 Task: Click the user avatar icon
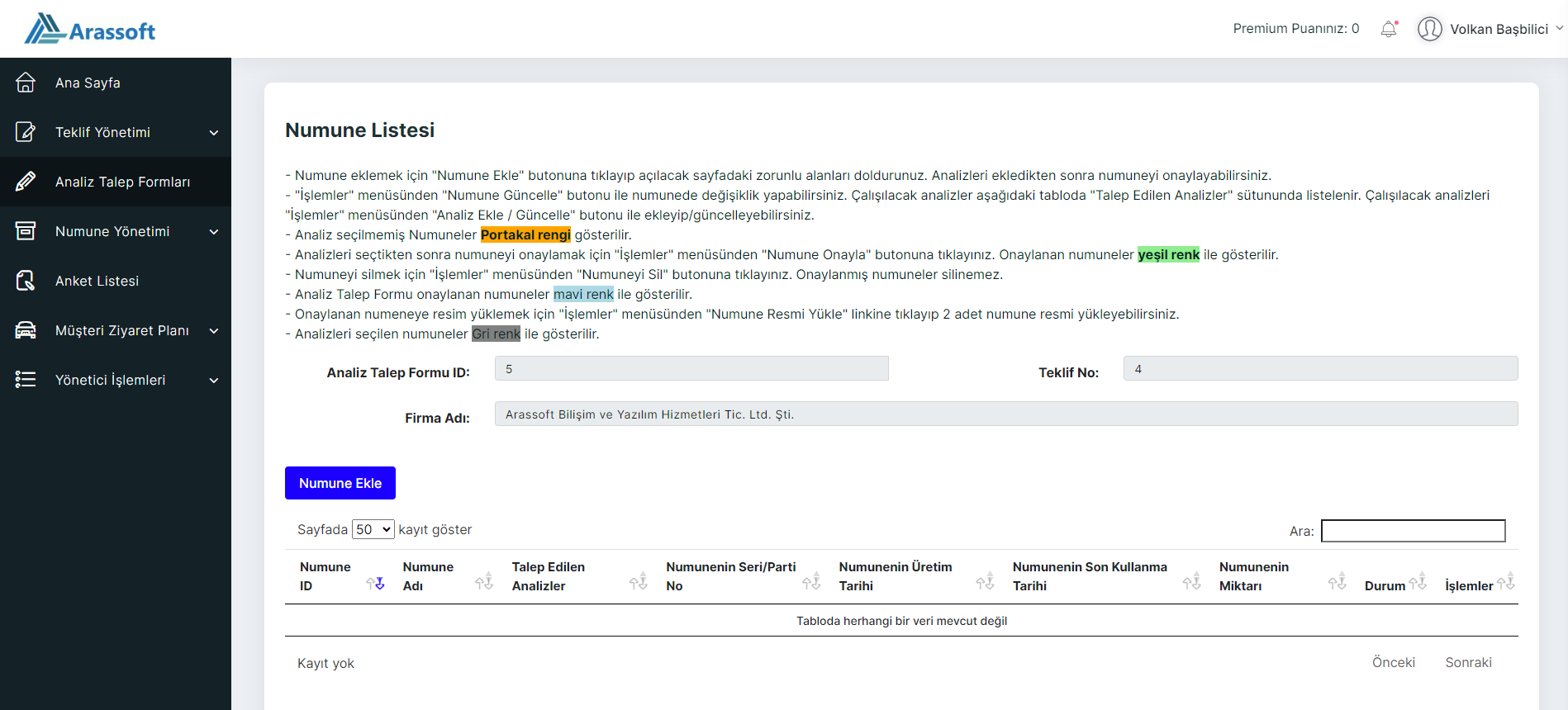pyautogui.click(x=1429, y=29)
